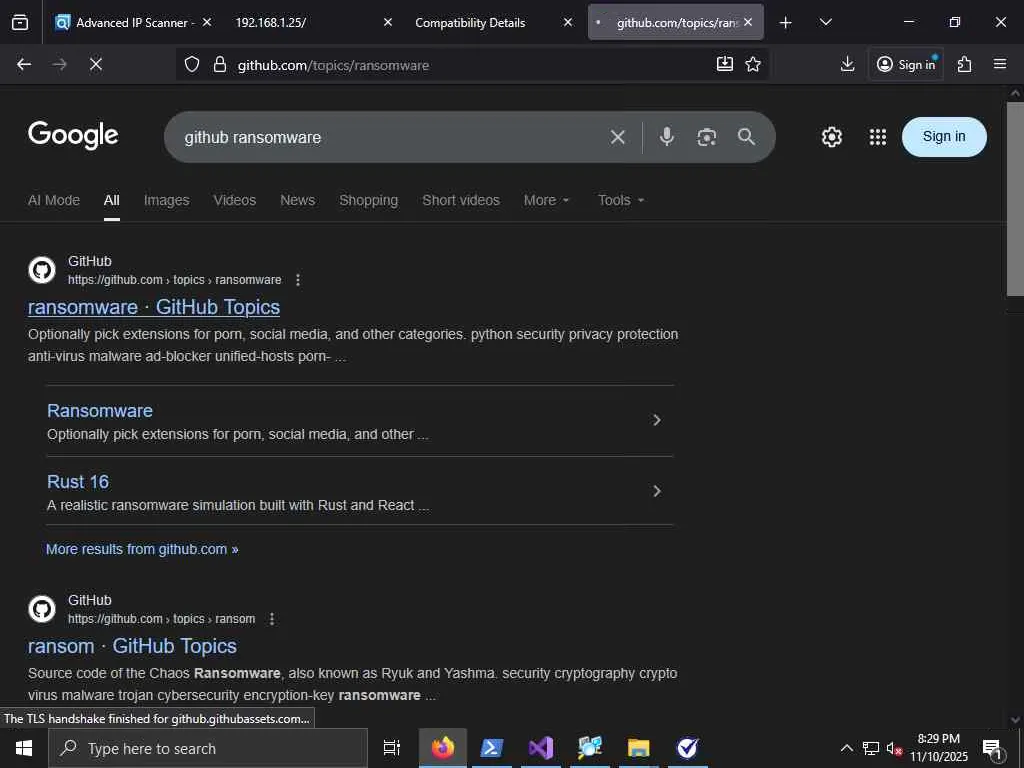
Task: Open a new browser tab
Action: click(x=786, y=22)
